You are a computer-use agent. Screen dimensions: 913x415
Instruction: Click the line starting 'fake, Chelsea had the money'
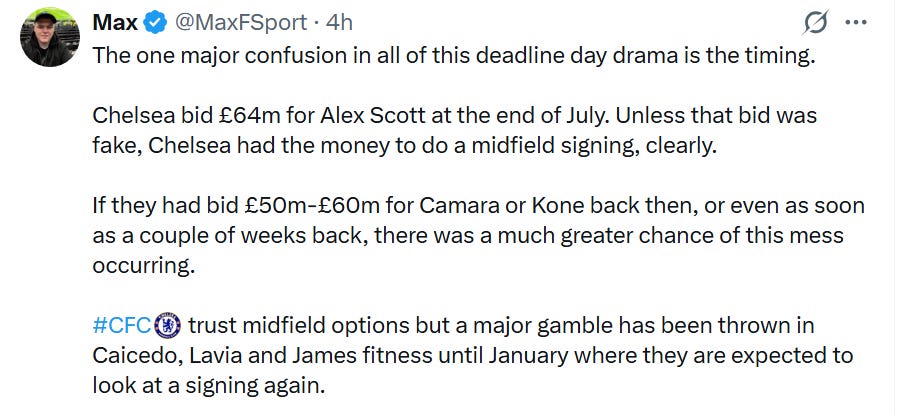click(404, 146)
